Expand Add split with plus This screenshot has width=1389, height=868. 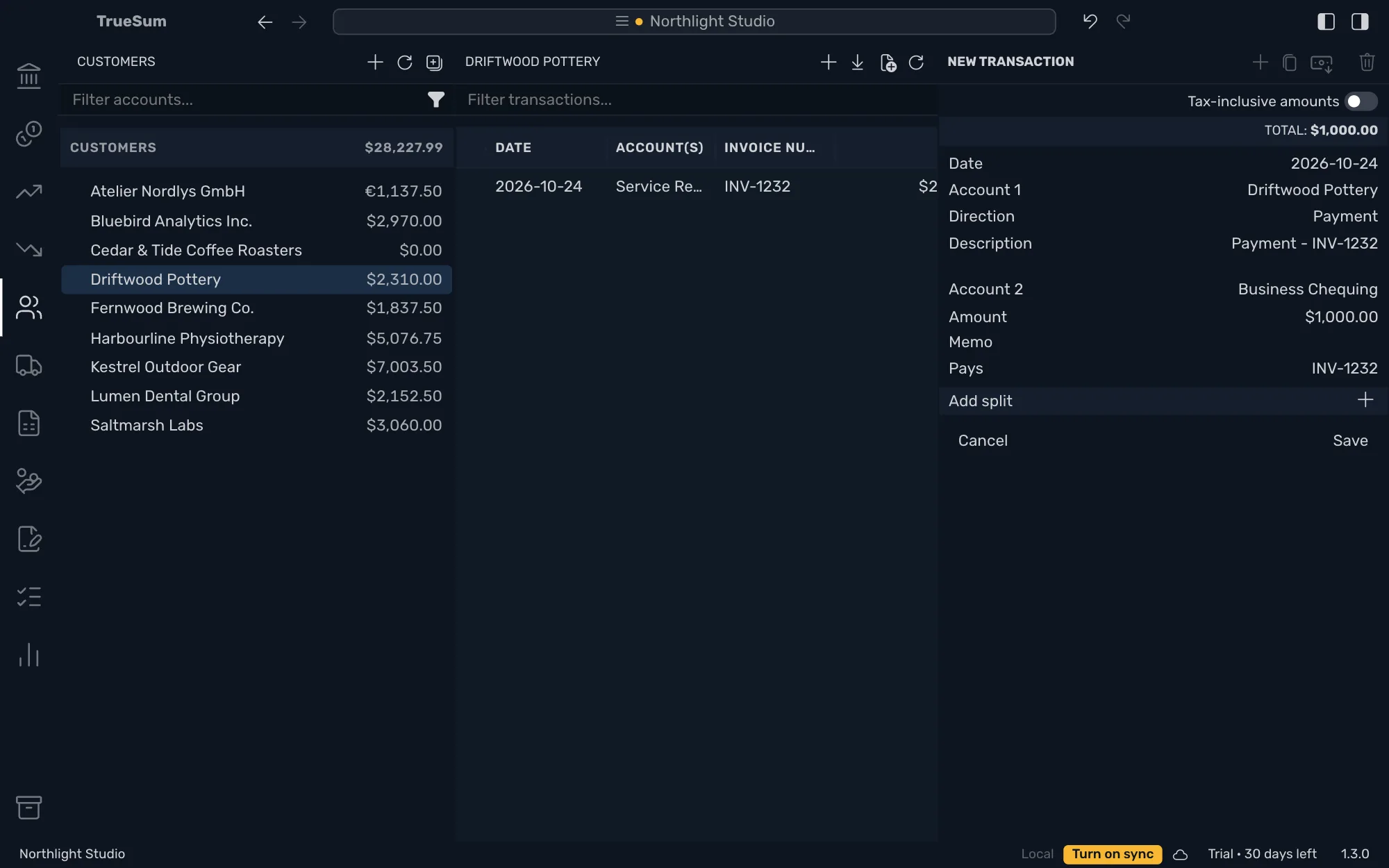(1365, 400)
